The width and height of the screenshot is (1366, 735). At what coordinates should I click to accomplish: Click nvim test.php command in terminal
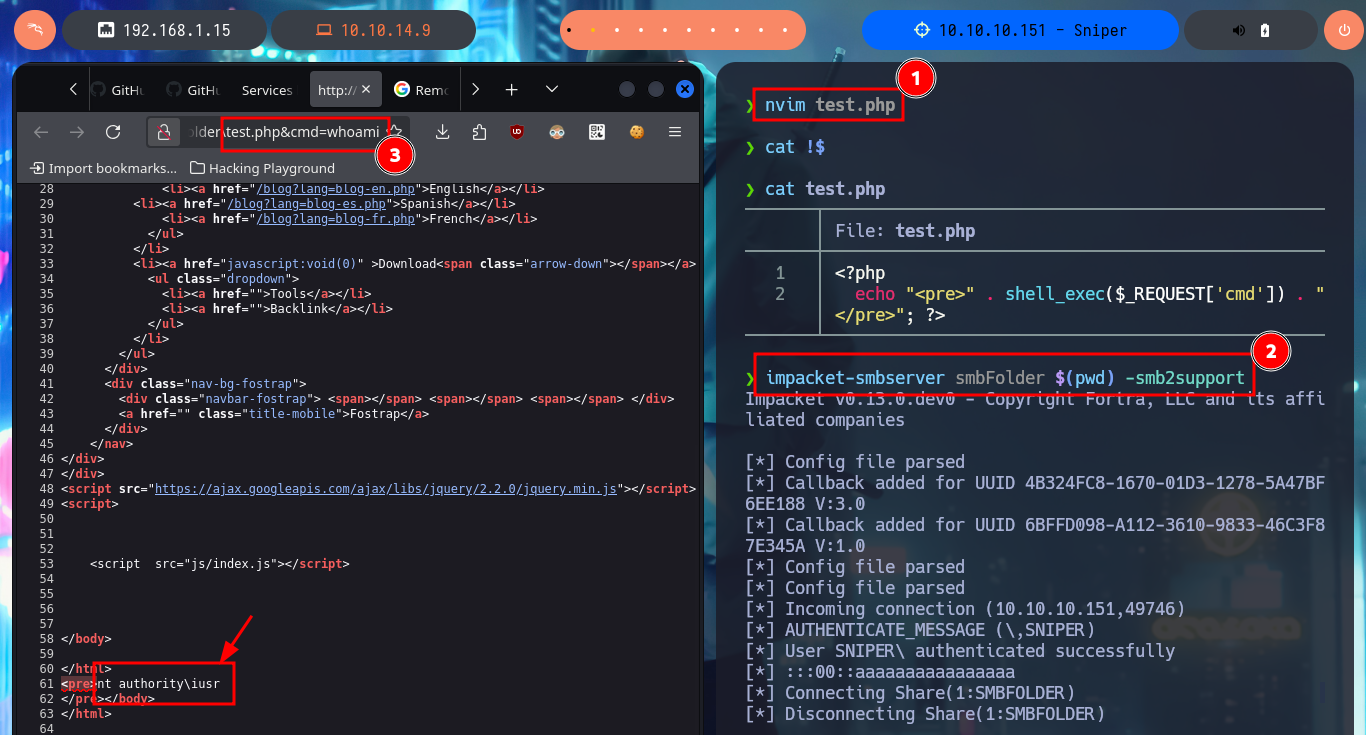(x=830, y=105)
